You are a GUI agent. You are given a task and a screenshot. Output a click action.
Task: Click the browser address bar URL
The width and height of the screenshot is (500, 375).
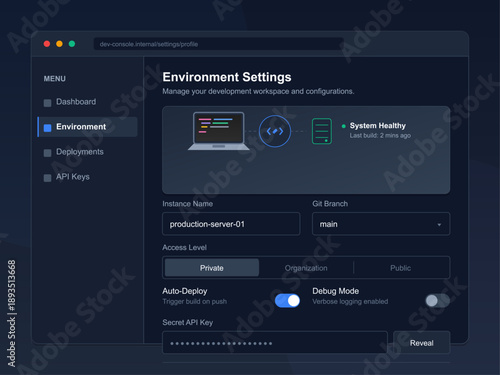click(218, 44)
